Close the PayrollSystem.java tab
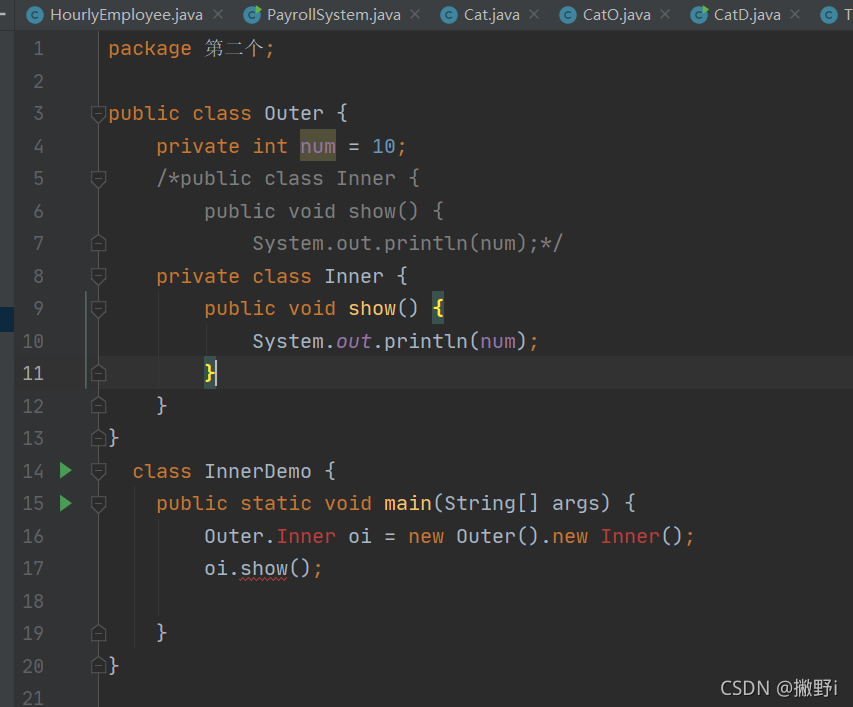This screenshot has width=853, height=707. tap(415, 15)
